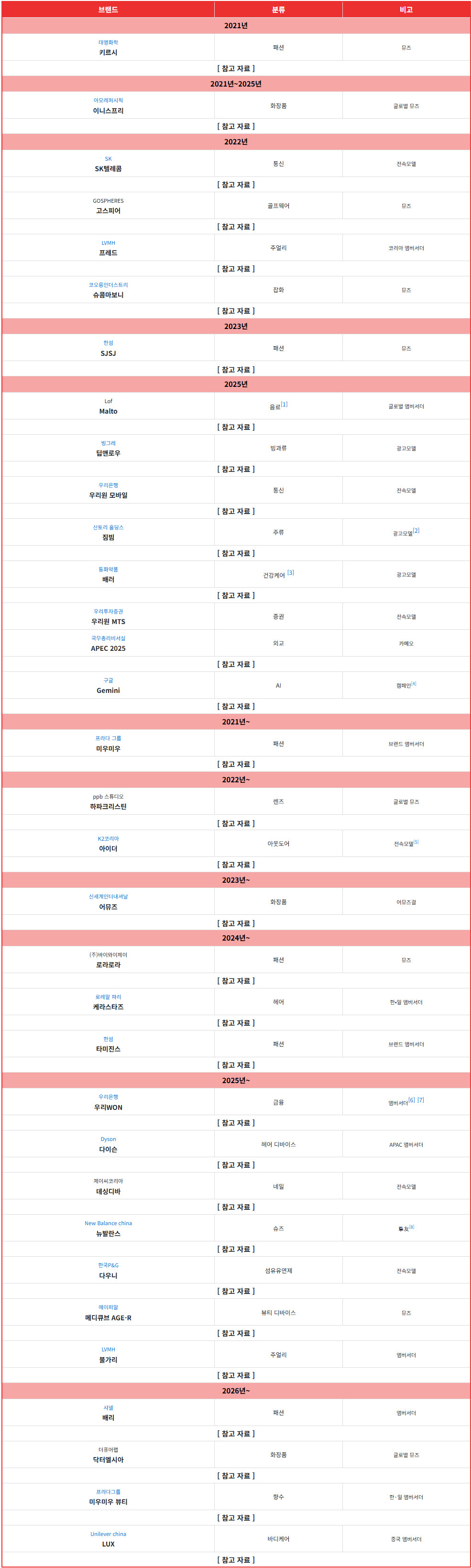Open the 빙그레 link above 딥앤로우
The height and width of the screenshot is (1568, 472).
109,443
